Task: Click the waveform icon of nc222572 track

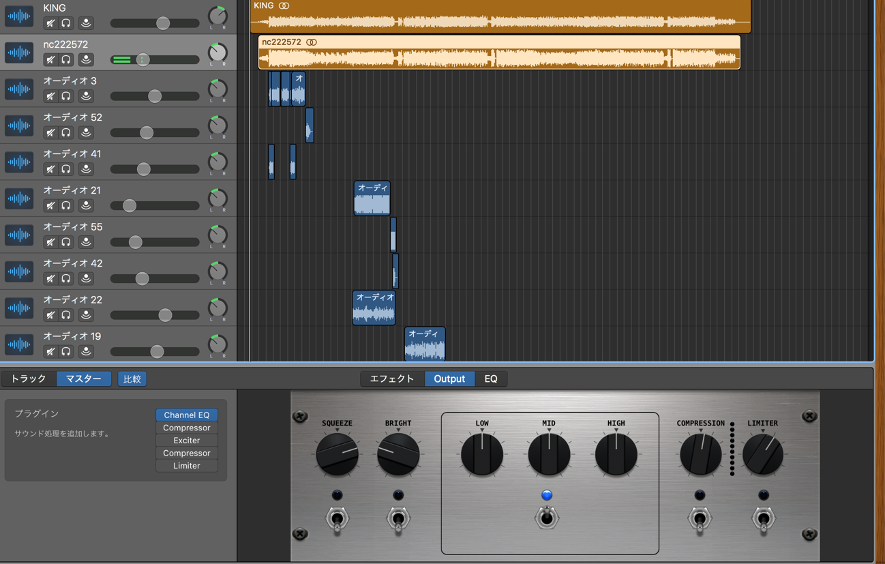Action: tap(19, 53)
